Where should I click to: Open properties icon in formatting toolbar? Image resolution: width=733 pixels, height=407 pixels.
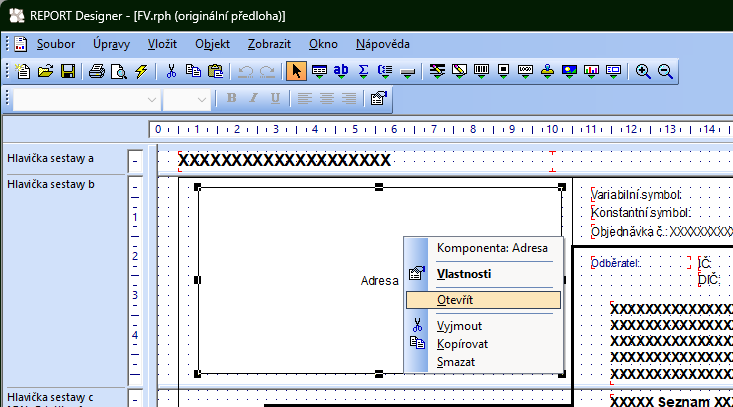(378, 98)
